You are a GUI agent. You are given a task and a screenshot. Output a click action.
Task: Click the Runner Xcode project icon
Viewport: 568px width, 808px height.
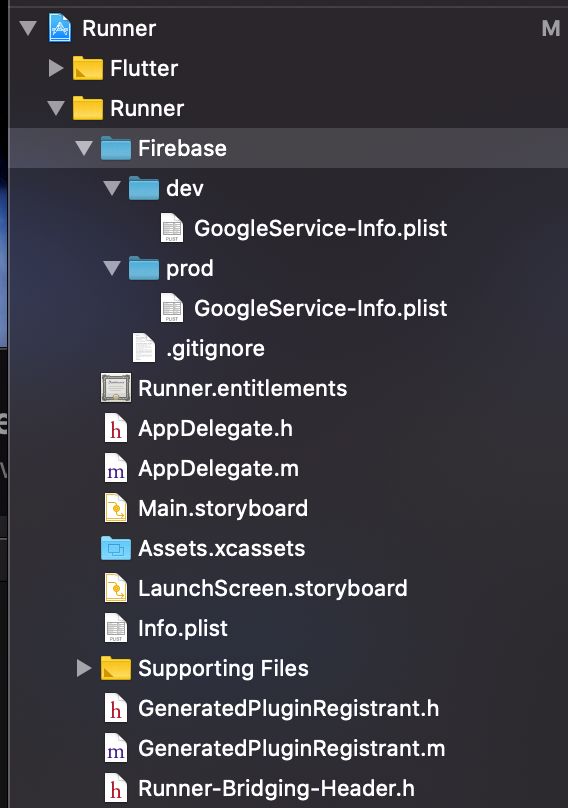coord(60,28)
